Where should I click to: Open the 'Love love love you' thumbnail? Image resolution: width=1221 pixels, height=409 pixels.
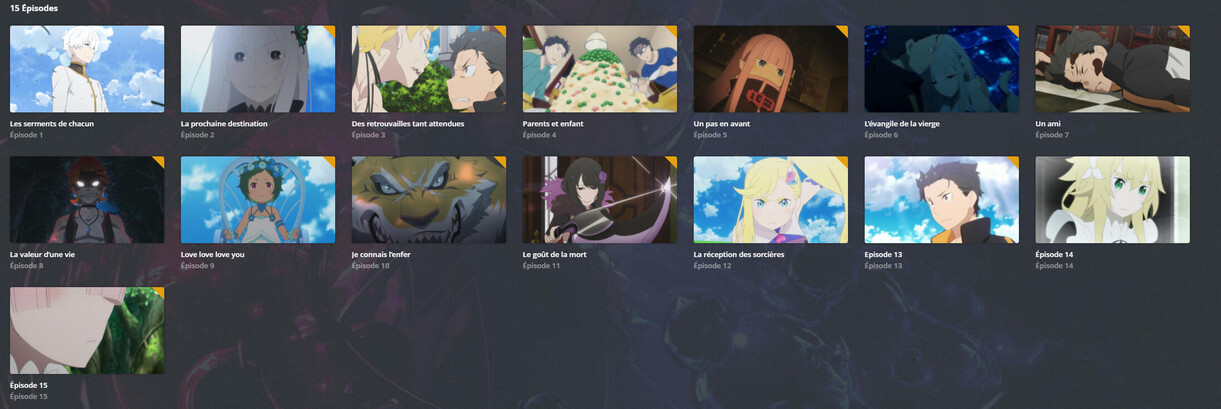258,200
